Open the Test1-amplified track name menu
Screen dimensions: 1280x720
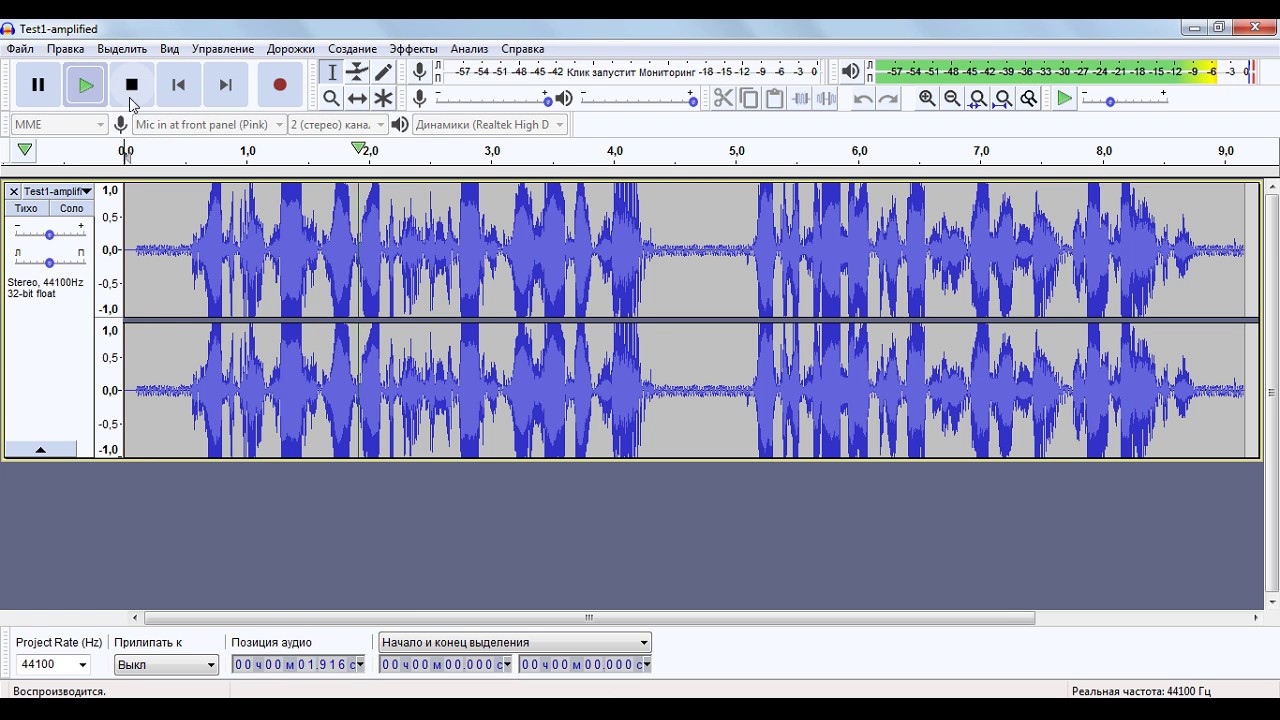pos(57,191)
